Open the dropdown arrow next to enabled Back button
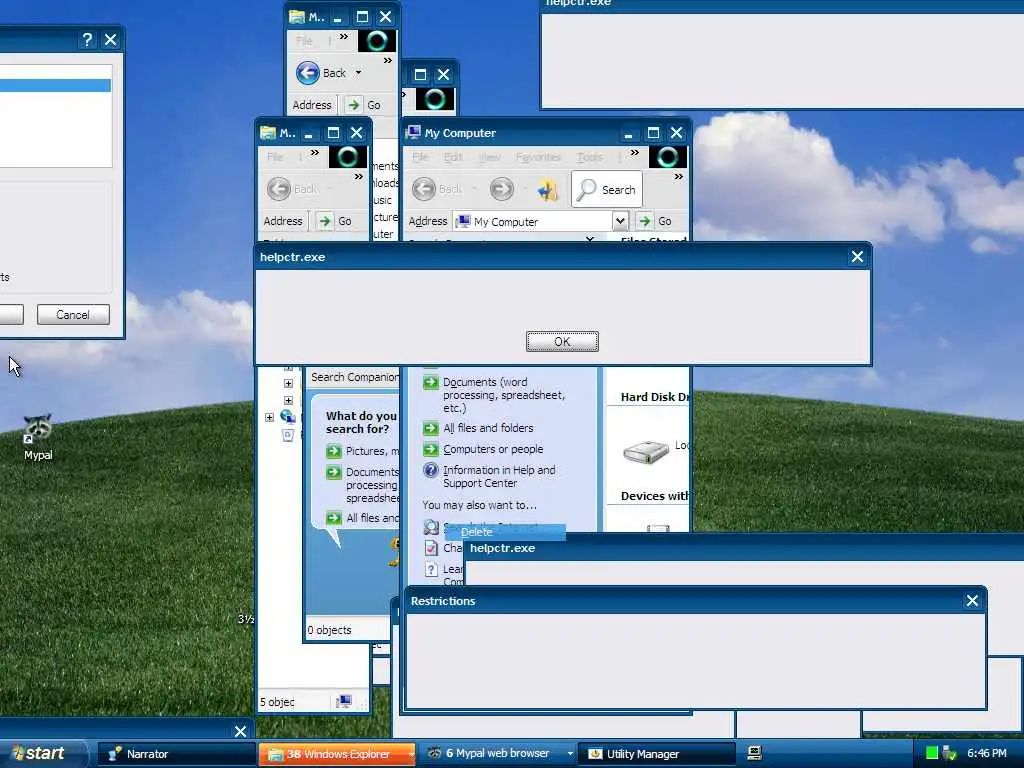1024x768 pixels. [358, 72]
